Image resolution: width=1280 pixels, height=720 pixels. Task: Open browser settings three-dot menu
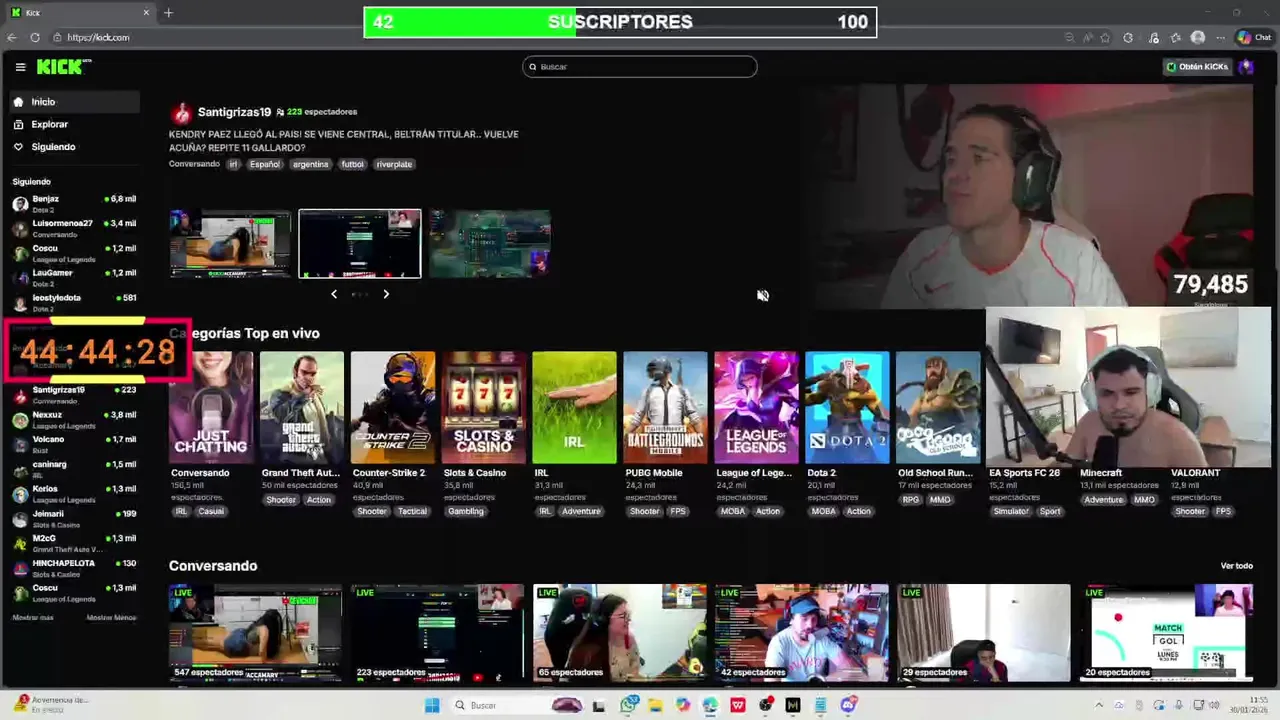pyautogui.click(x=1221, y=37)
